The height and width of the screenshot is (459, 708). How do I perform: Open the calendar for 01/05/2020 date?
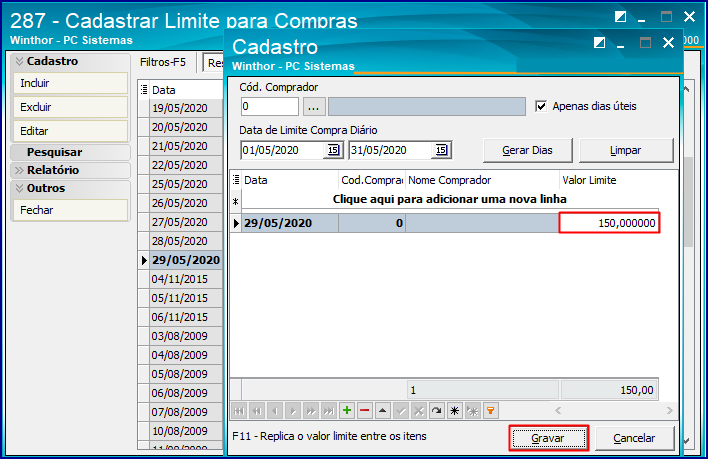[333, 150]
